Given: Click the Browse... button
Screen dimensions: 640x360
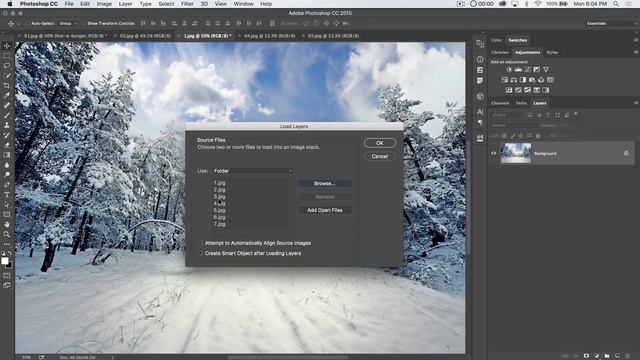Looking at the screenshot, I should 325,184.
